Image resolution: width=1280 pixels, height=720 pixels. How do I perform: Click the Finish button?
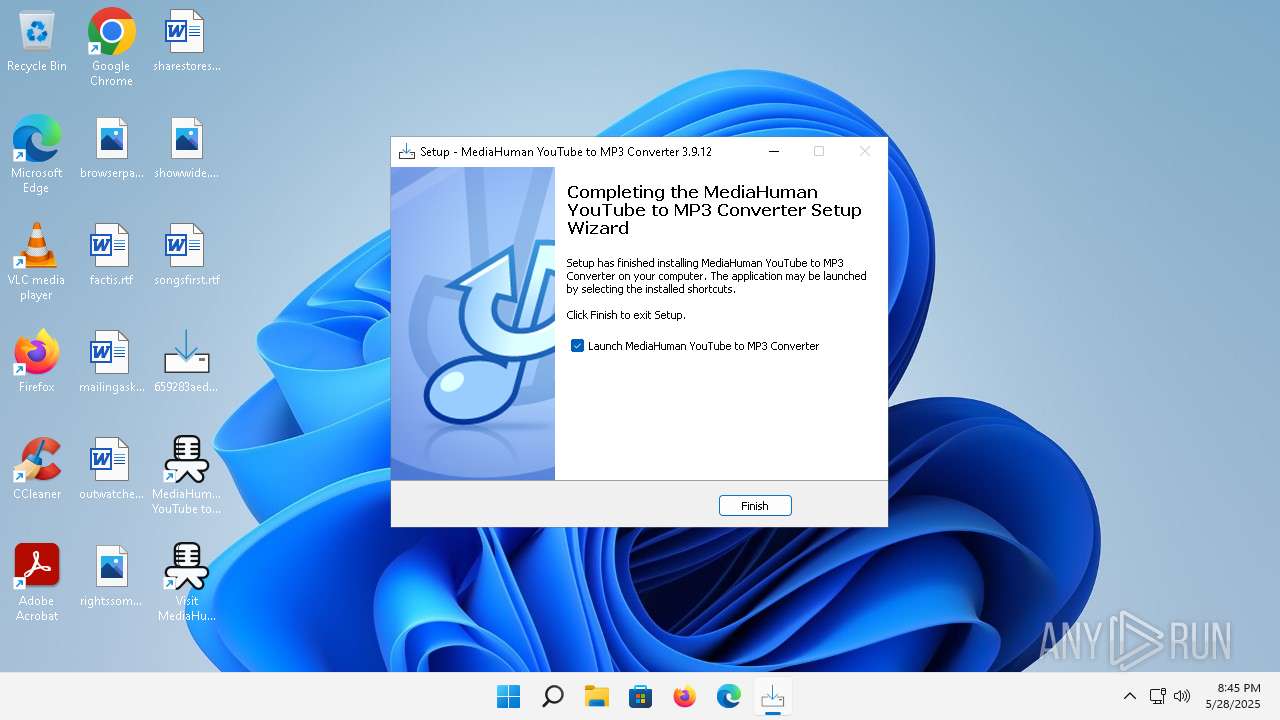755,506
